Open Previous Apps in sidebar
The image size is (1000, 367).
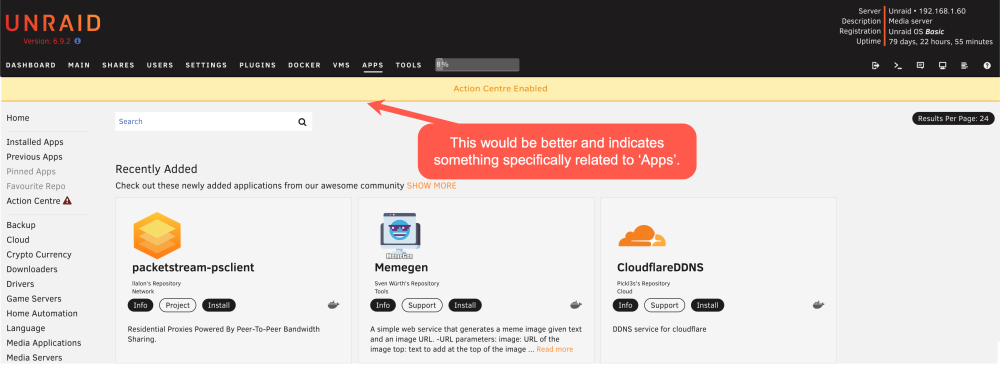pos(34,157)
